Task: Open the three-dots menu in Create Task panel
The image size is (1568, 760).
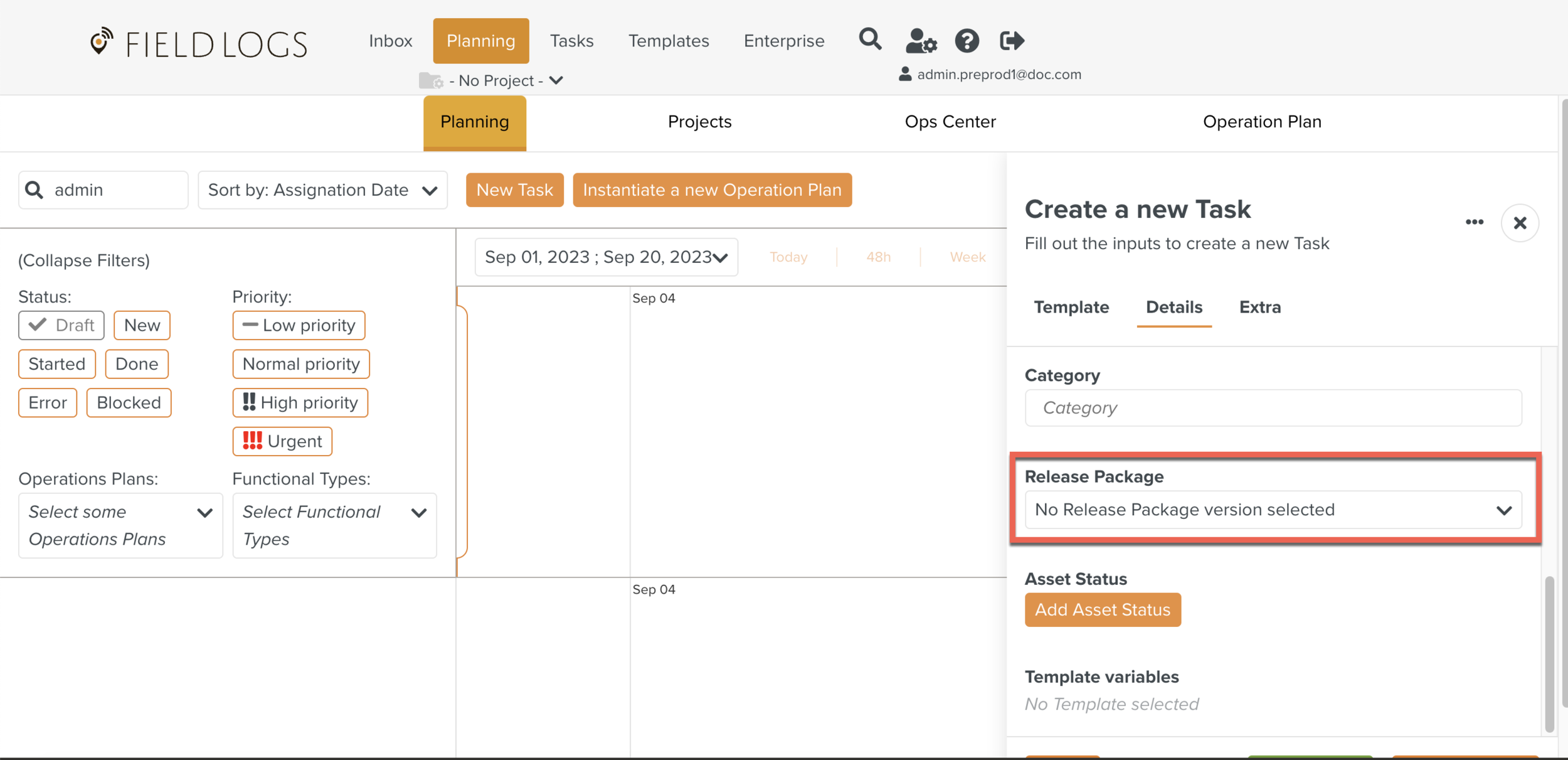Action: tap(1474, 222)
